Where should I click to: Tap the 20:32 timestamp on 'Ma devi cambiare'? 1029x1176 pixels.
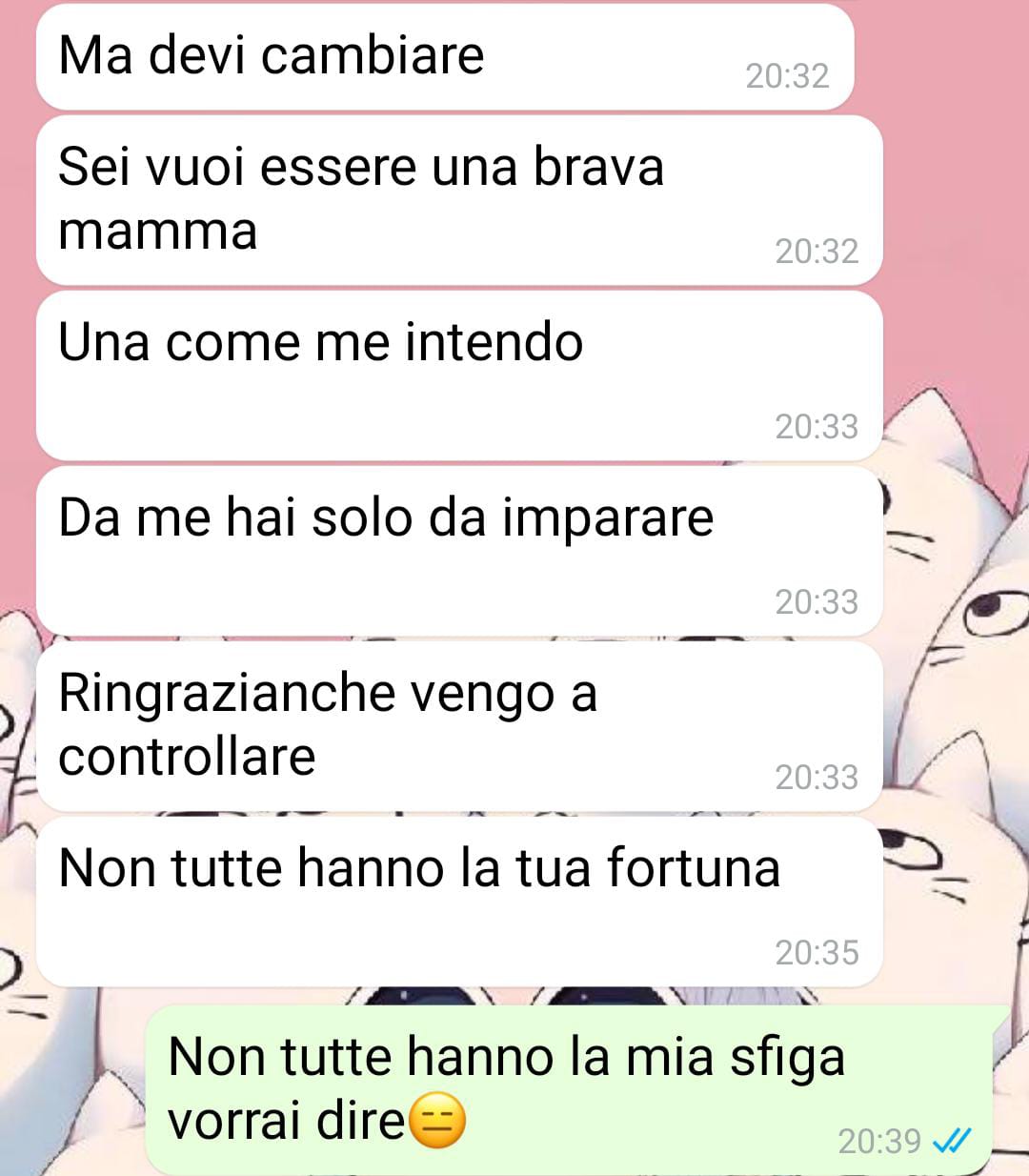tap(787, 76)
